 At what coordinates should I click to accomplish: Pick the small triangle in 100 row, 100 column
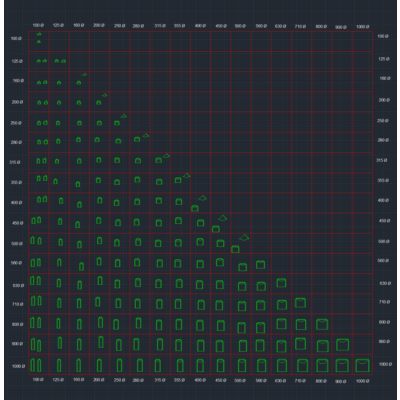[39, 42]
